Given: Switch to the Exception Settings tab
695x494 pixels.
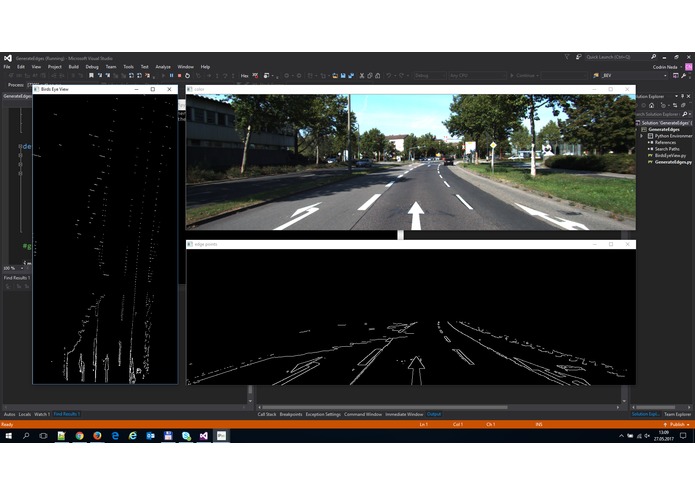Looking at the screenshot, I should pos(323,414).
